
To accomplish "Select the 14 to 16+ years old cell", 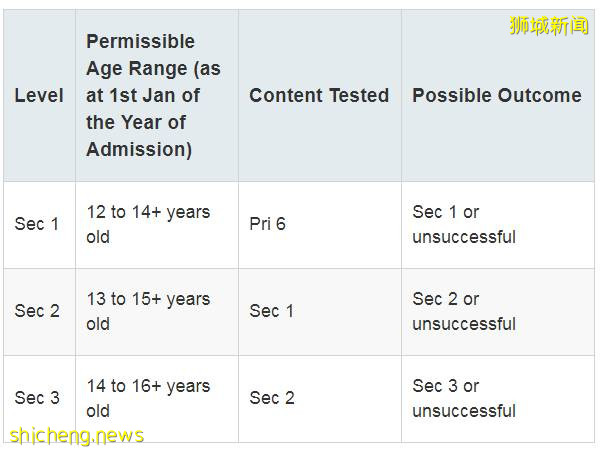I will [x=148, y=398].
